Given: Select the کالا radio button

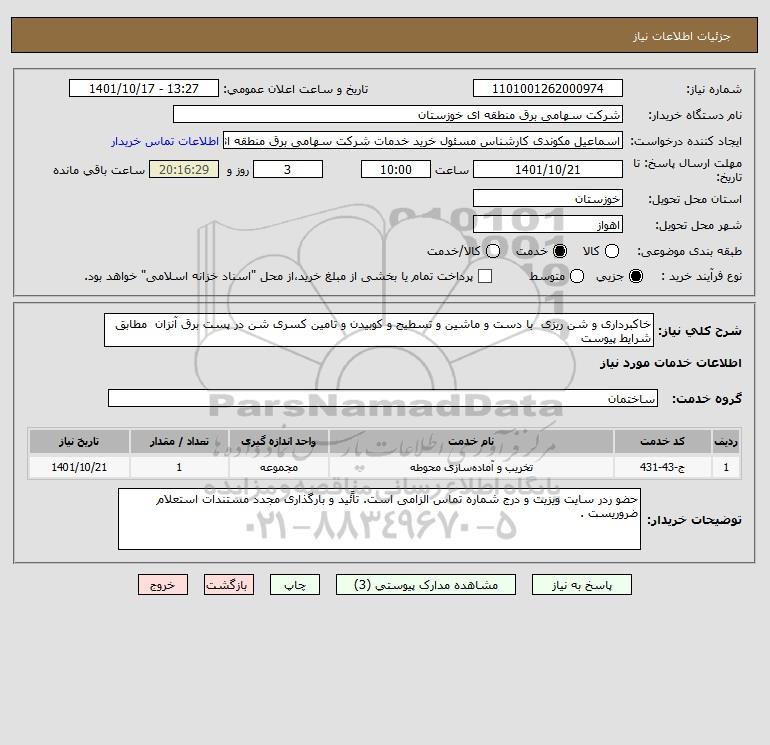Looking at the screenshot, I should pos(611,251).
